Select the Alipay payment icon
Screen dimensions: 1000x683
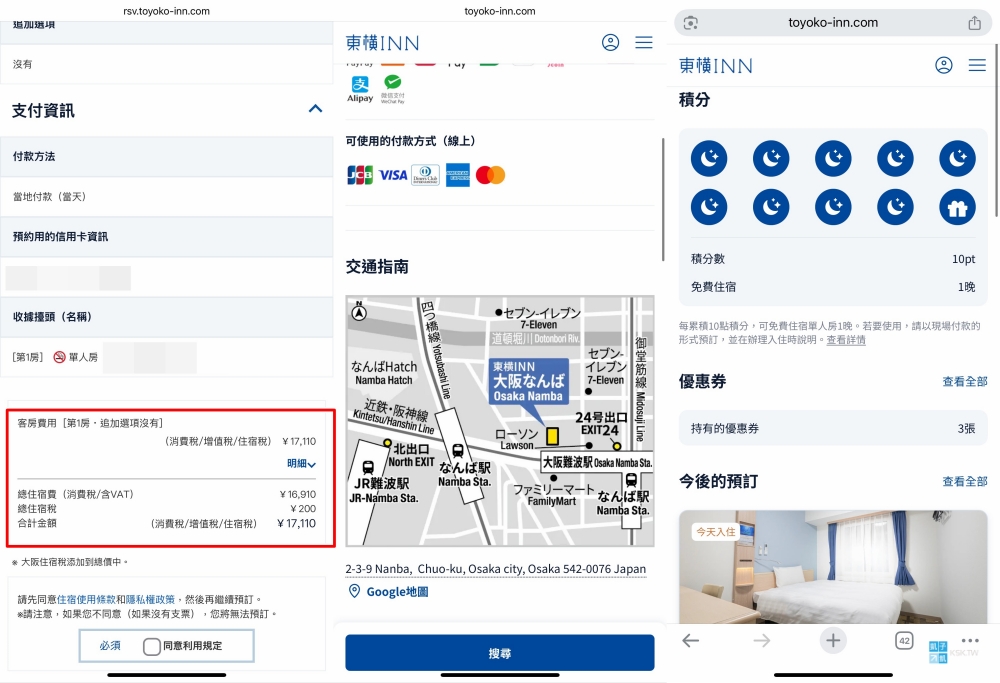tap(360, 89)
